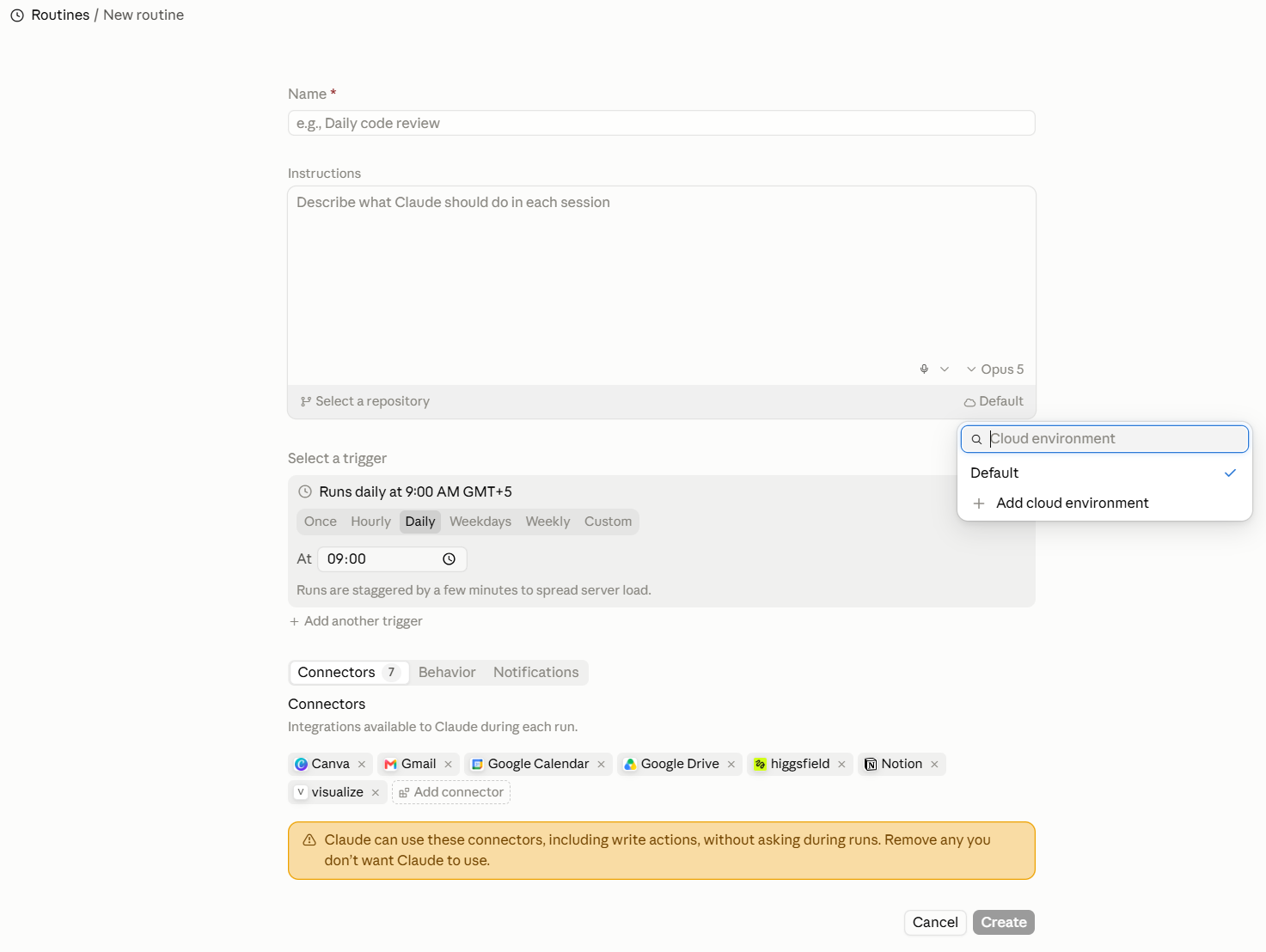Open the Opus 5 model dropdown

click(995, 369)
